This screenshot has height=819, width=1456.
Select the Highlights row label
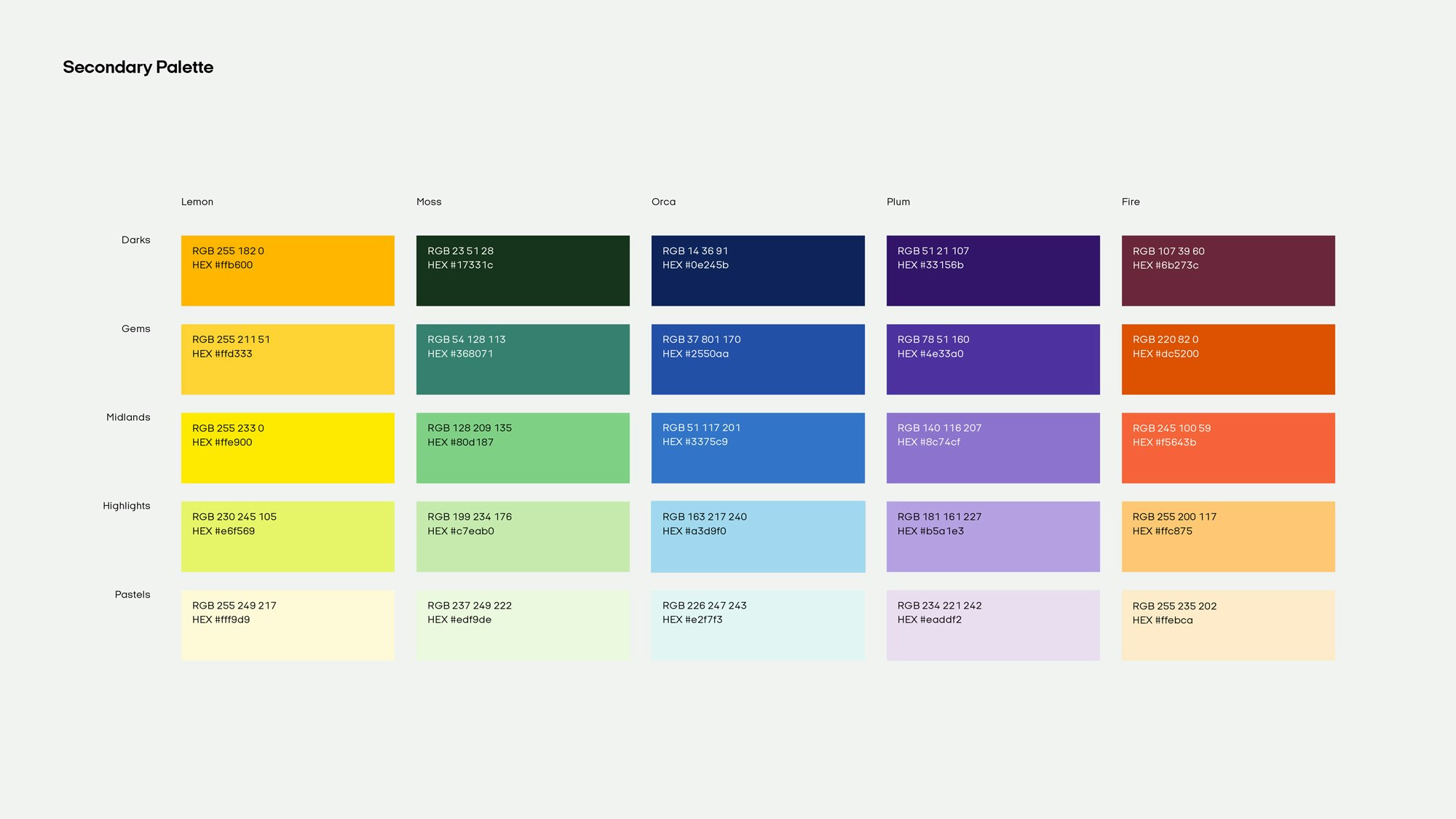tap(127, 505)
